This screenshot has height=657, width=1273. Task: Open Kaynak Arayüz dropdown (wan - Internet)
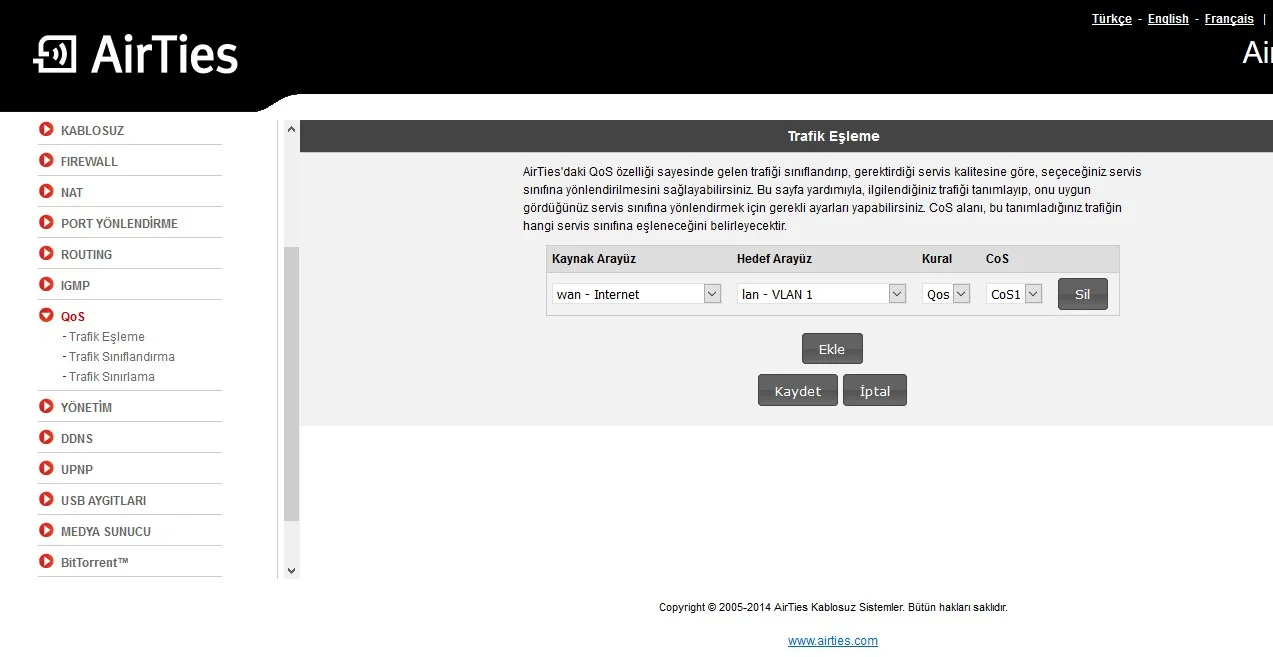click(637, 294)
